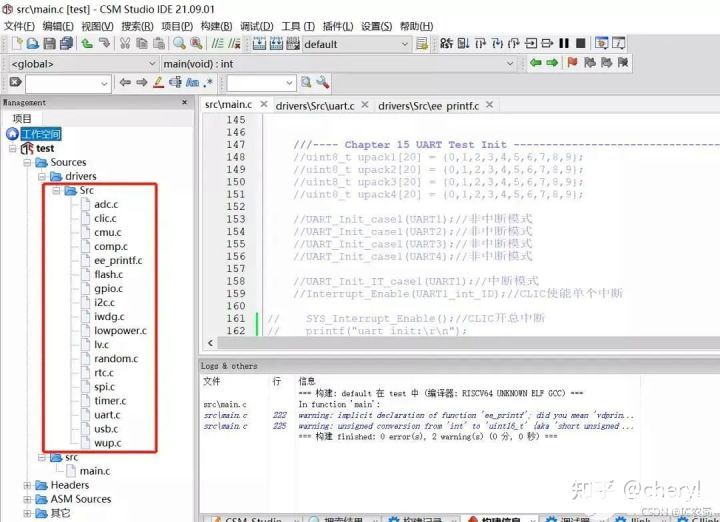The height and width of the screenshot is (522, 720).
Task: Click the gray next-match arrow in search bar
Action: [142, 82]
